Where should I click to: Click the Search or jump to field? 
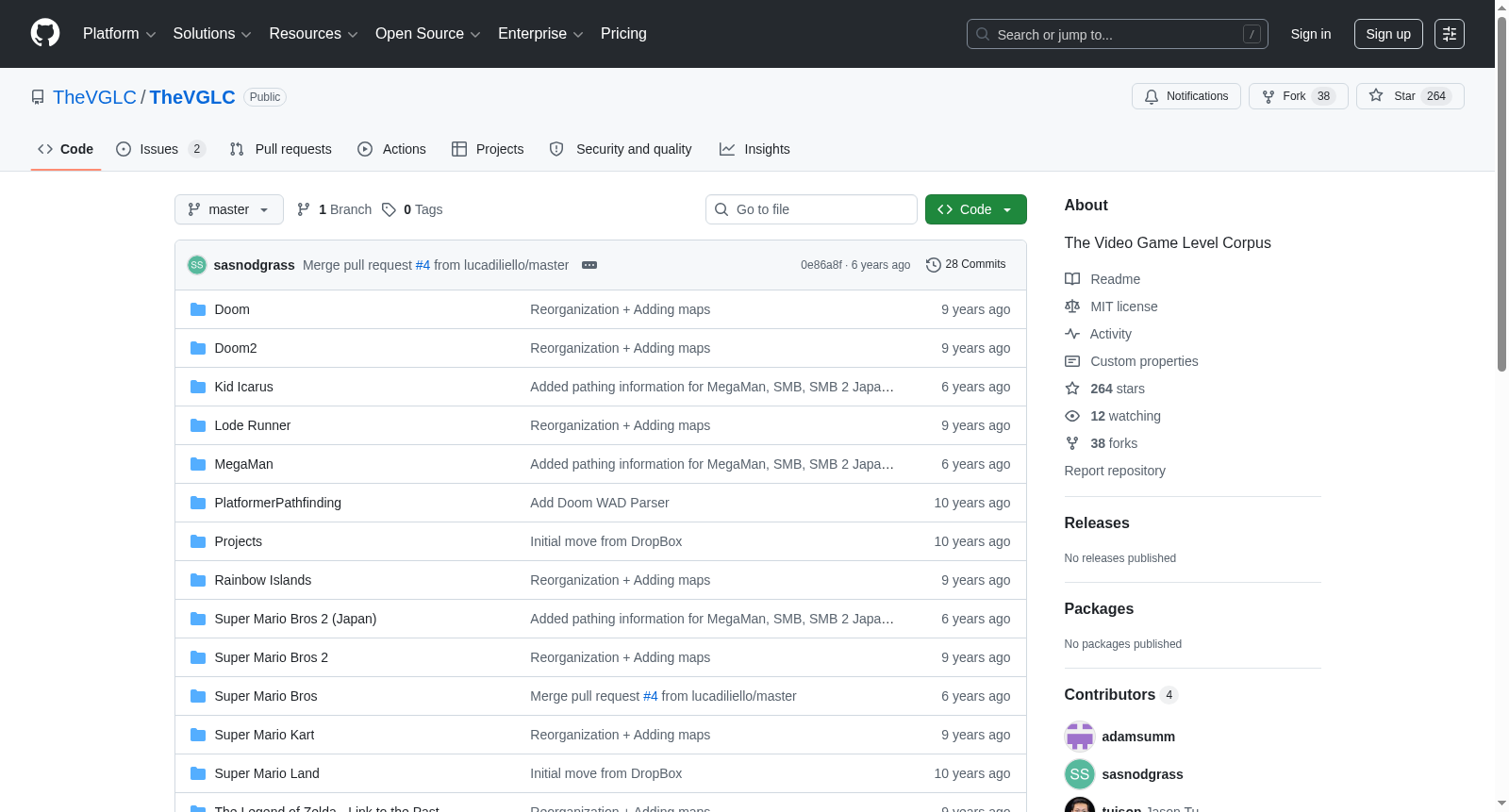pos(1118,34)
